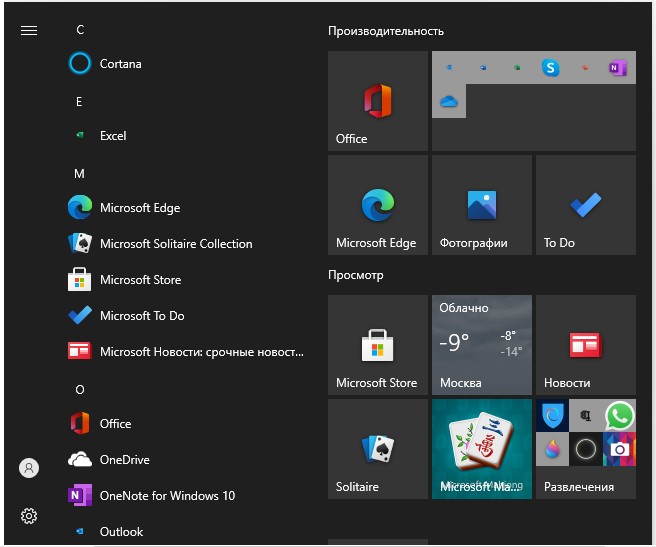Viewport: 656px width, 547px height.
Task: Open the Фотографии tile
Action: pos(482,205)
